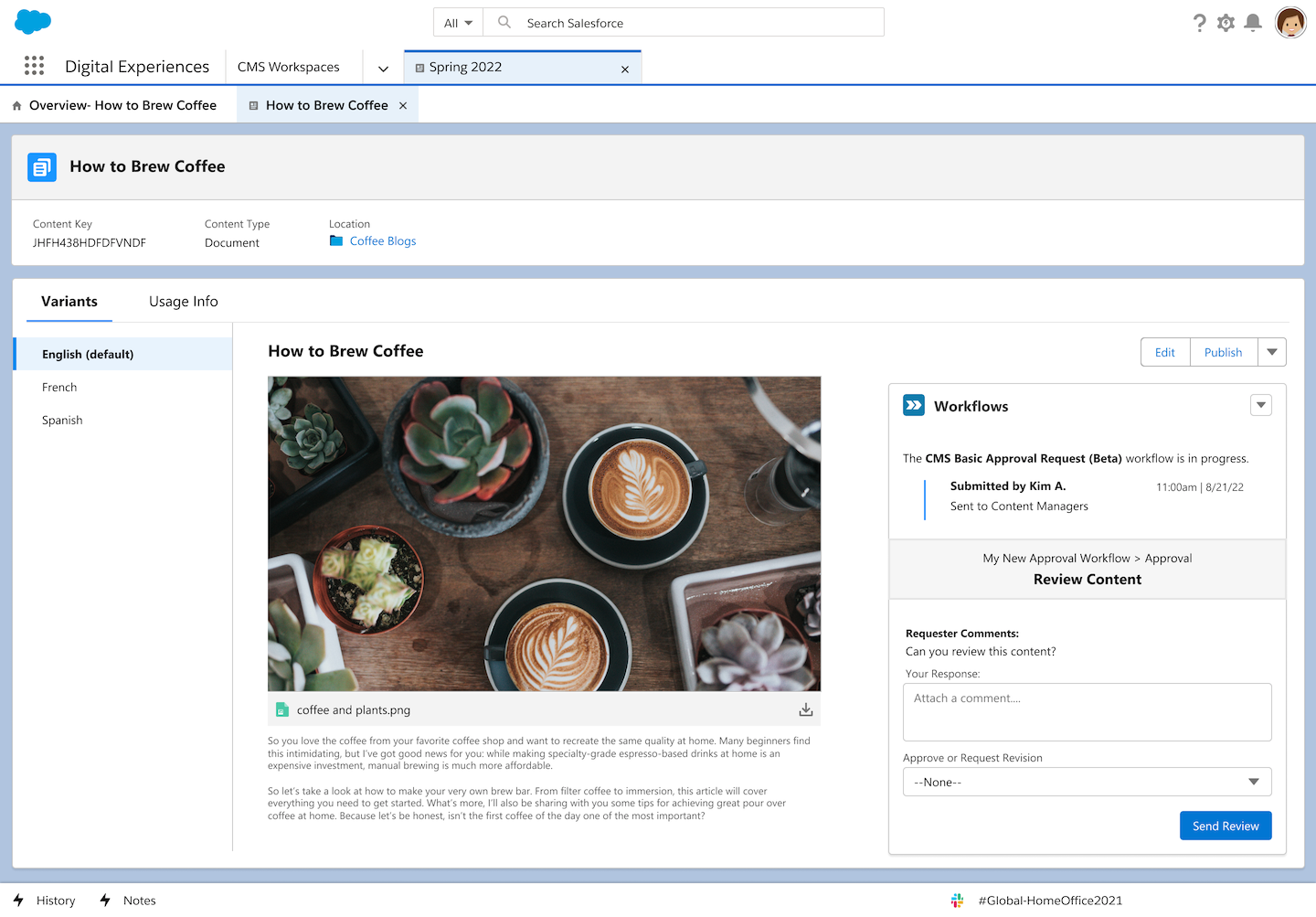Screen dimensions: 1316x917
Task: Click the Send Review button
Action: pos(1225,826)
